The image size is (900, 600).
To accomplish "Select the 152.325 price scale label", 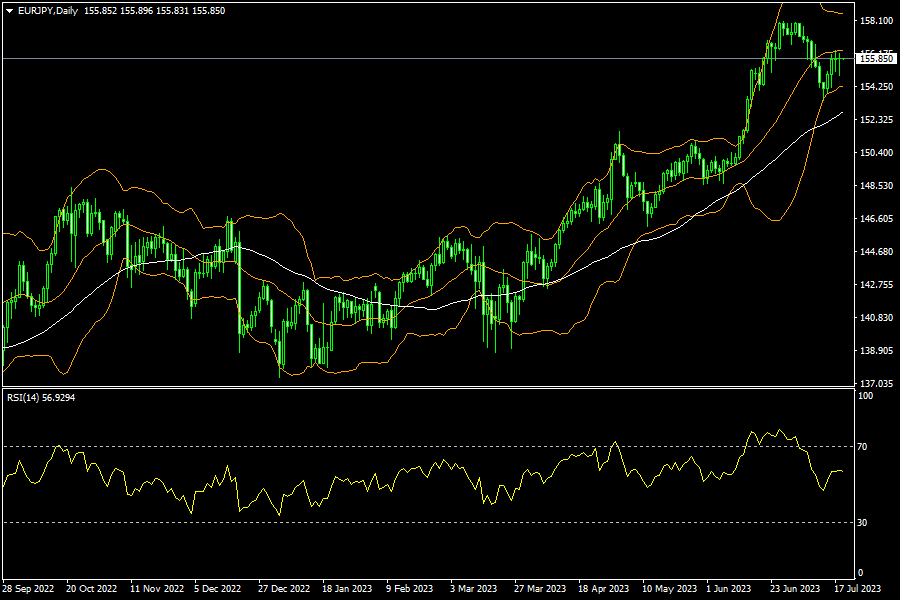I will (x=876, y=119).
